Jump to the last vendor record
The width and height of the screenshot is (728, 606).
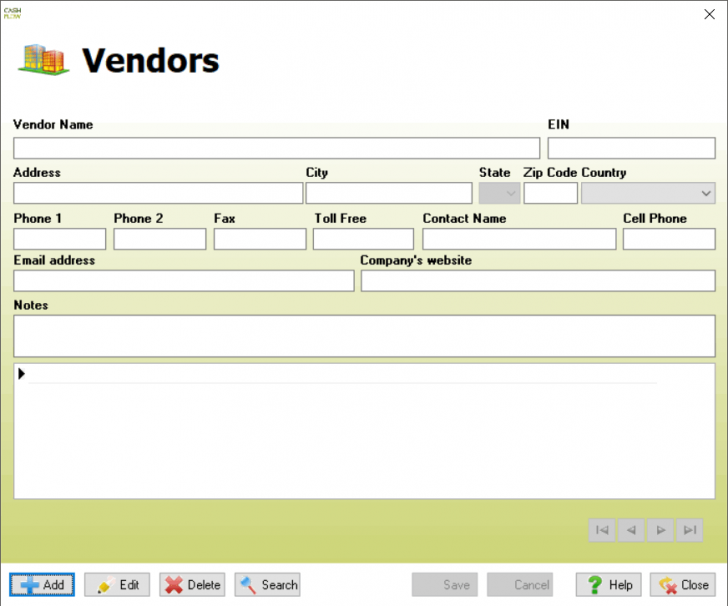(689, 530)
